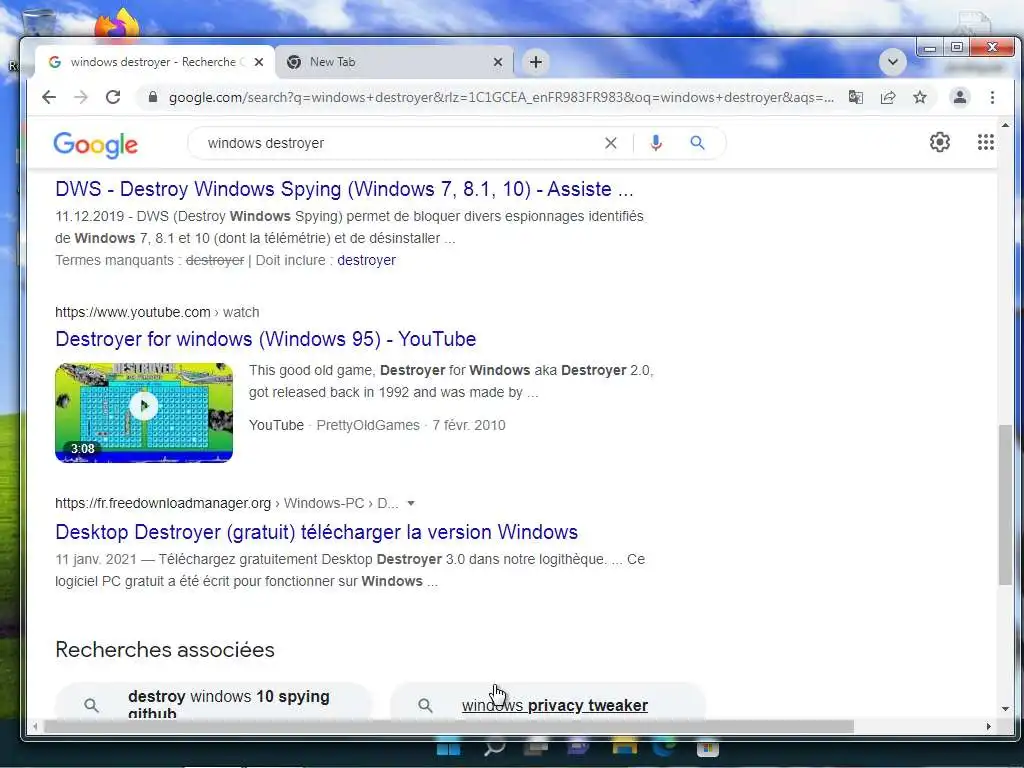
Task: Go back to previous page
Action: [x=49, y=97]
